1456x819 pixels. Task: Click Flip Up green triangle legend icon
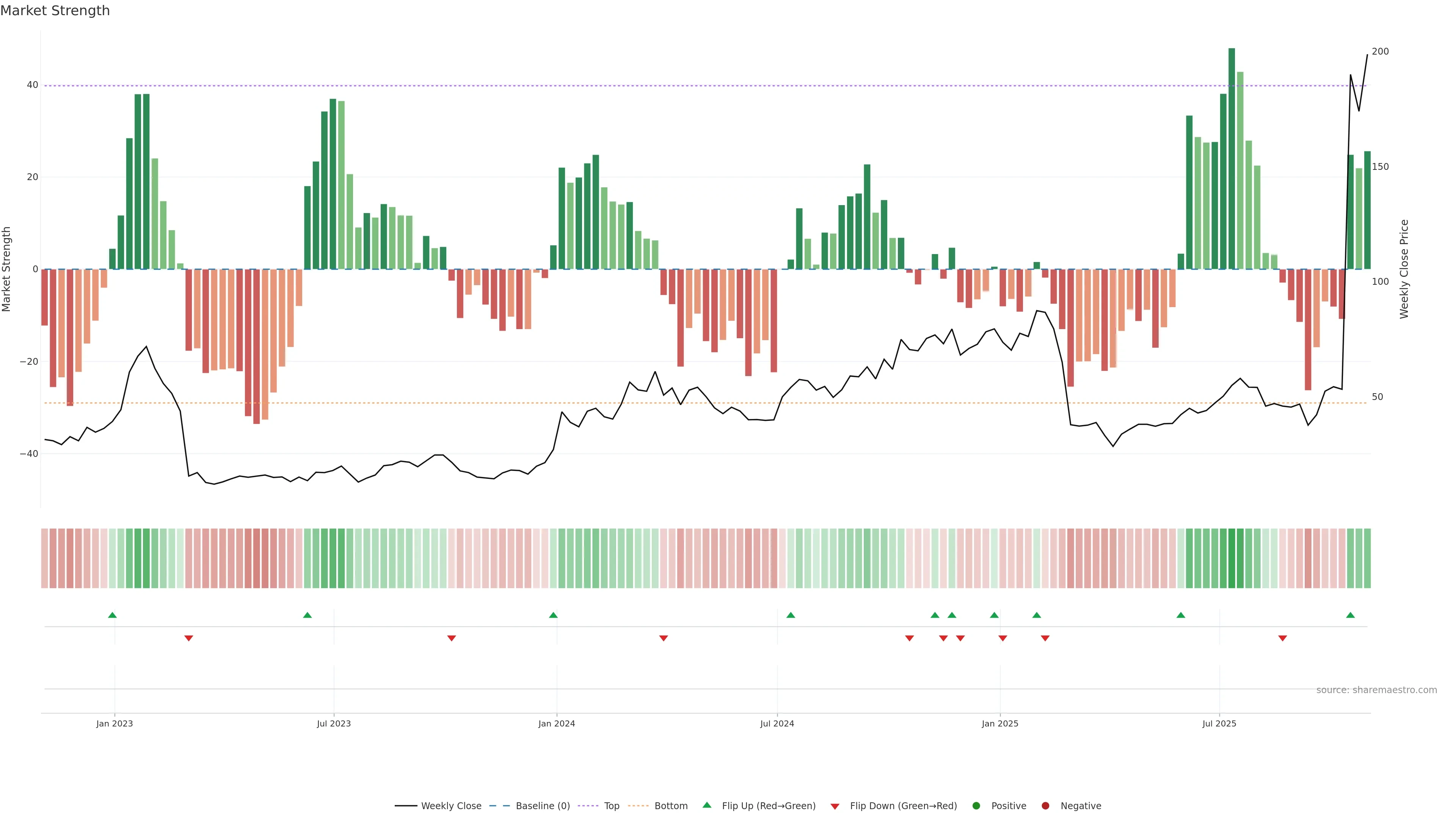pos(706,805)
